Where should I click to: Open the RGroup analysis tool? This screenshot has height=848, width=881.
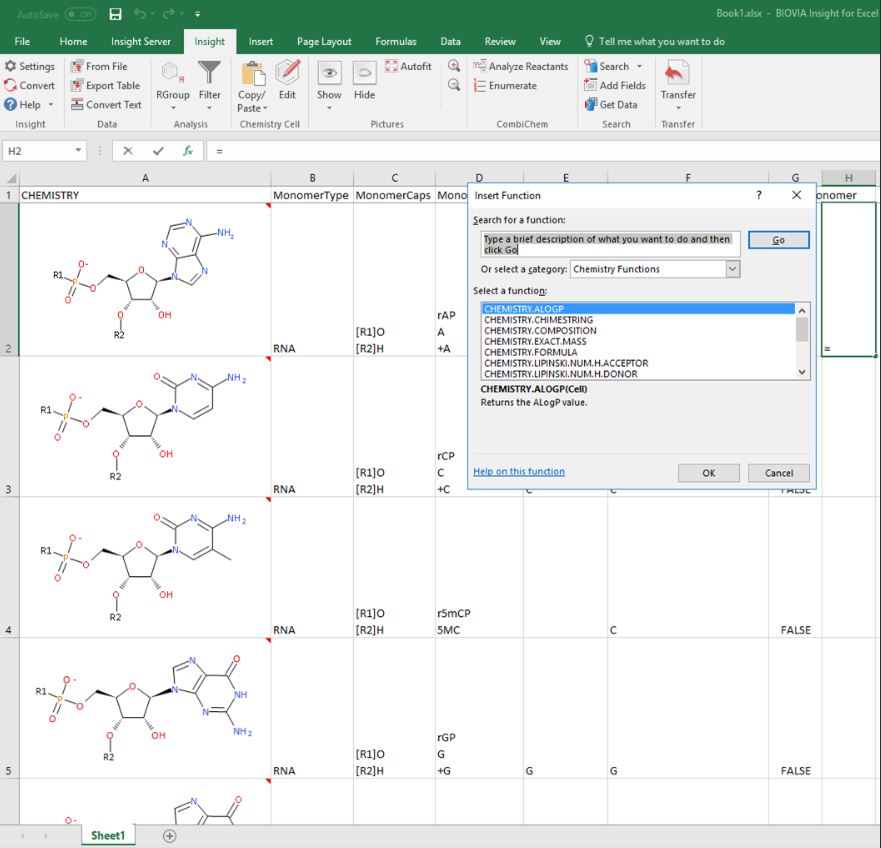point(172,80)
